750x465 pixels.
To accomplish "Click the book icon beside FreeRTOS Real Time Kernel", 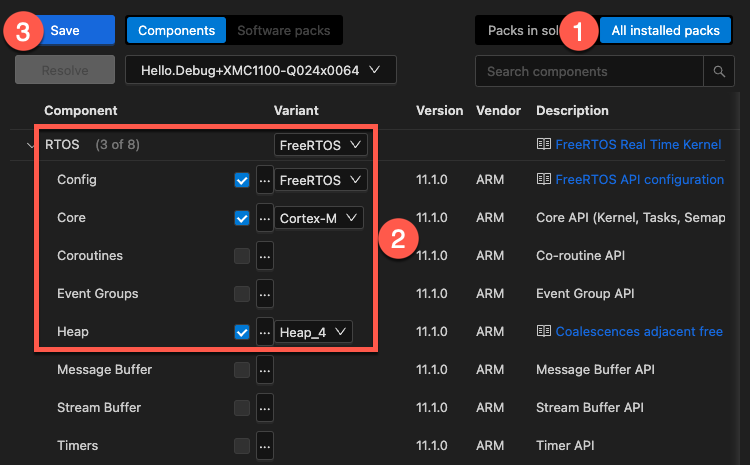I will [544, 144].
